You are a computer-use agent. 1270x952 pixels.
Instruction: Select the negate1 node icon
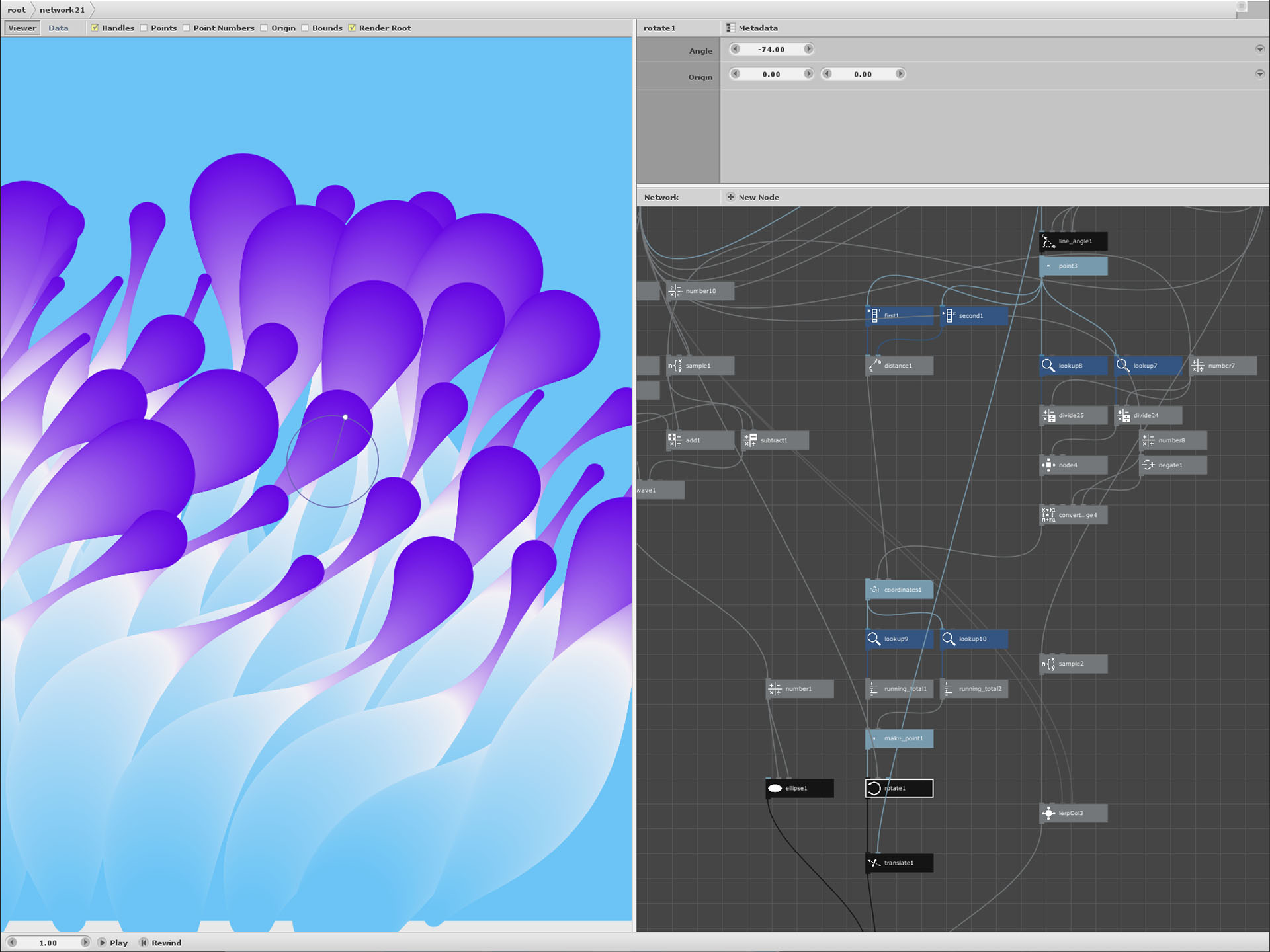point(1148,465)
